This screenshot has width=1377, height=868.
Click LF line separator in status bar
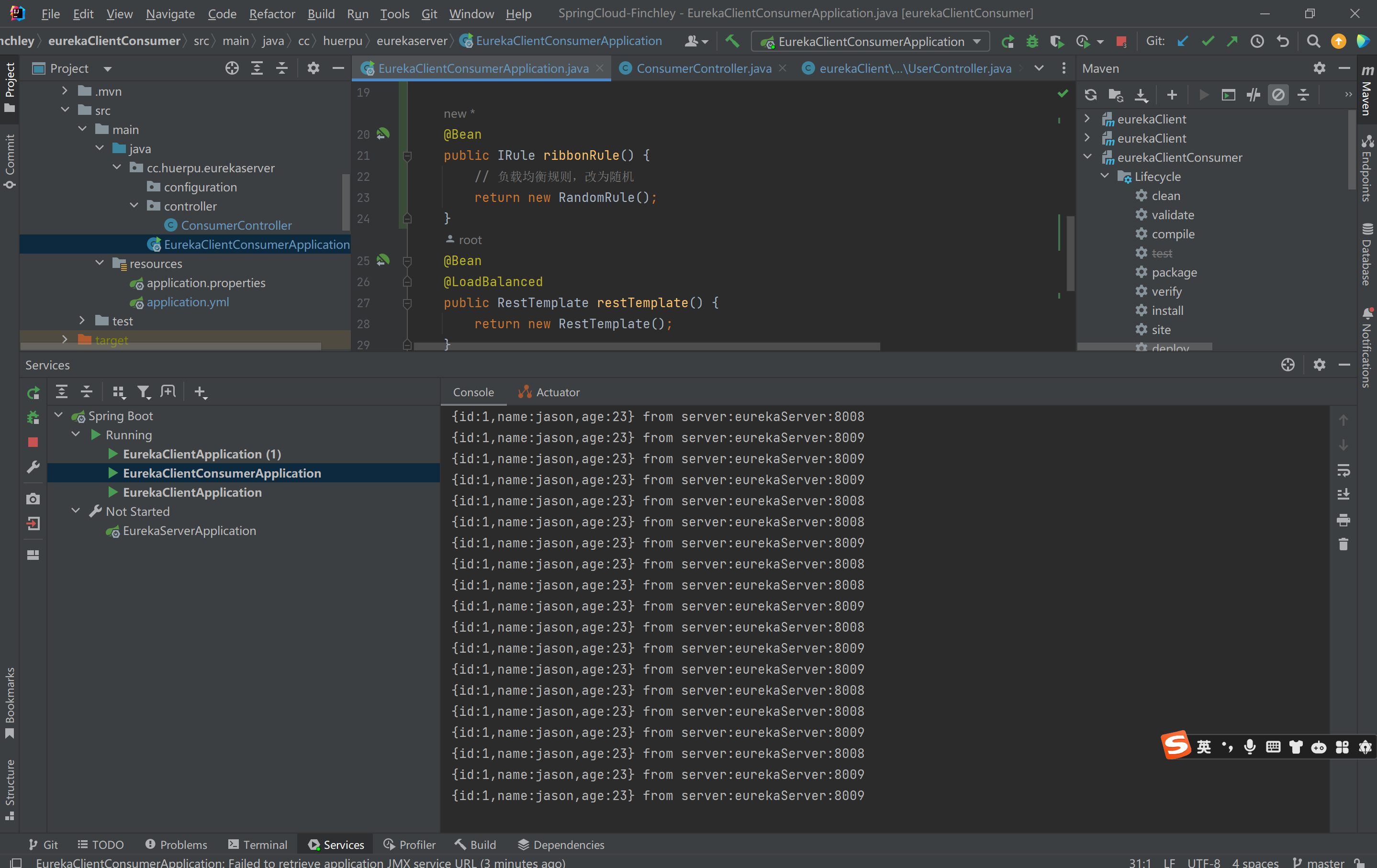point(1169,862)
